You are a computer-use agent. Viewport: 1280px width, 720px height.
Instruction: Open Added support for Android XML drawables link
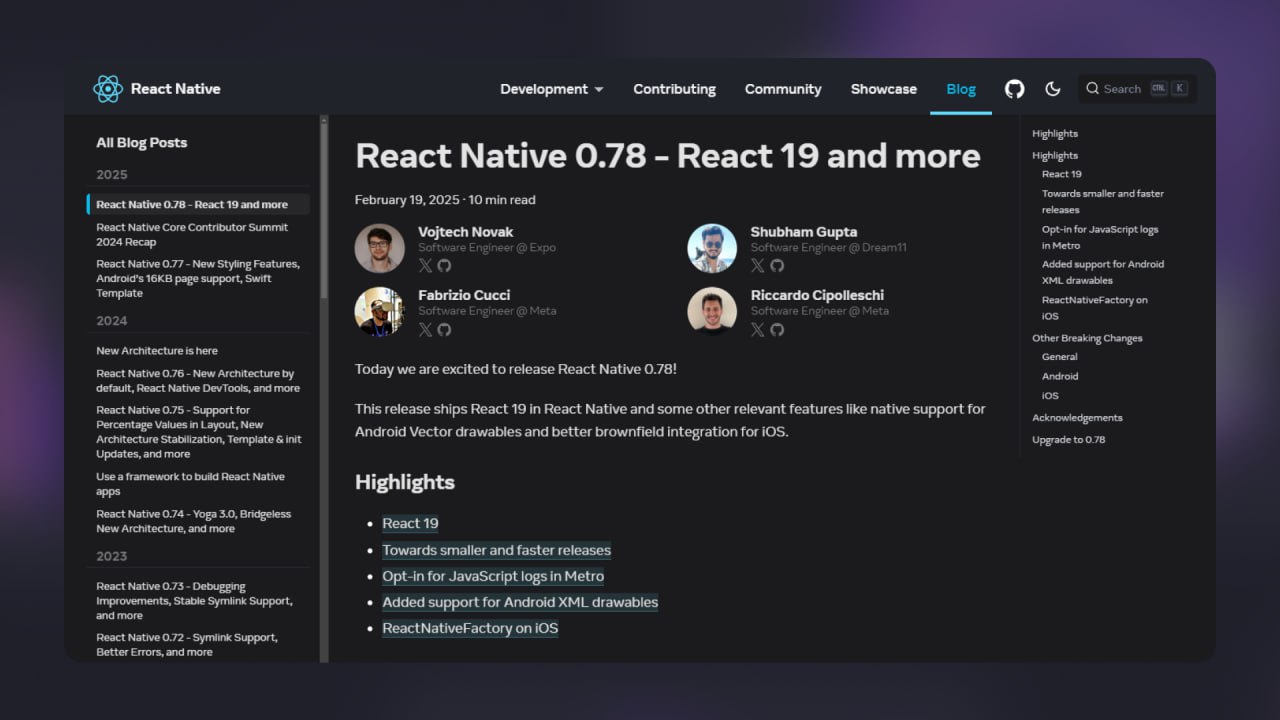(520, 602)
